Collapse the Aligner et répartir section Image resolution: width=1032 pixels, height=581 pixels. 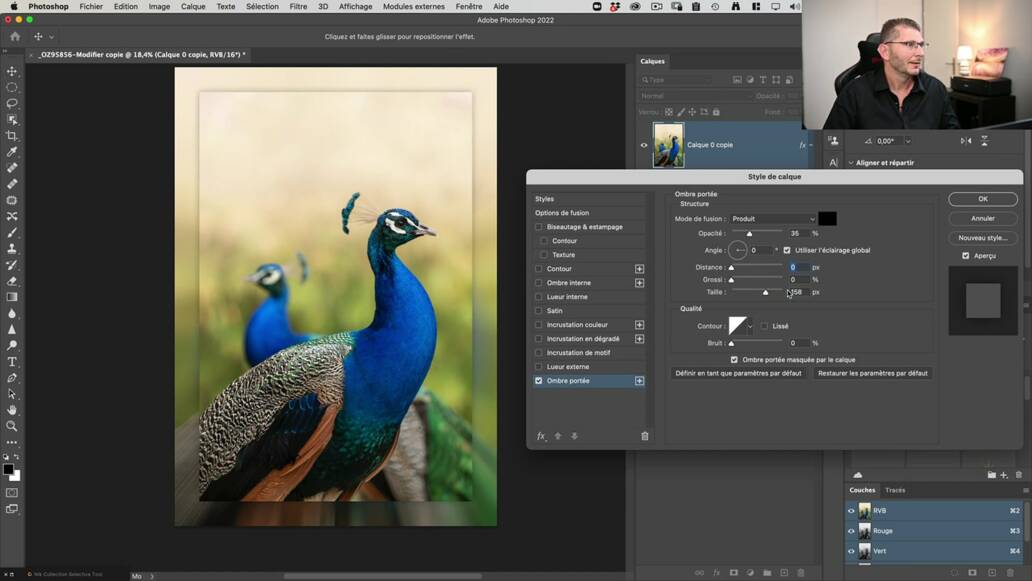point(851,162)
